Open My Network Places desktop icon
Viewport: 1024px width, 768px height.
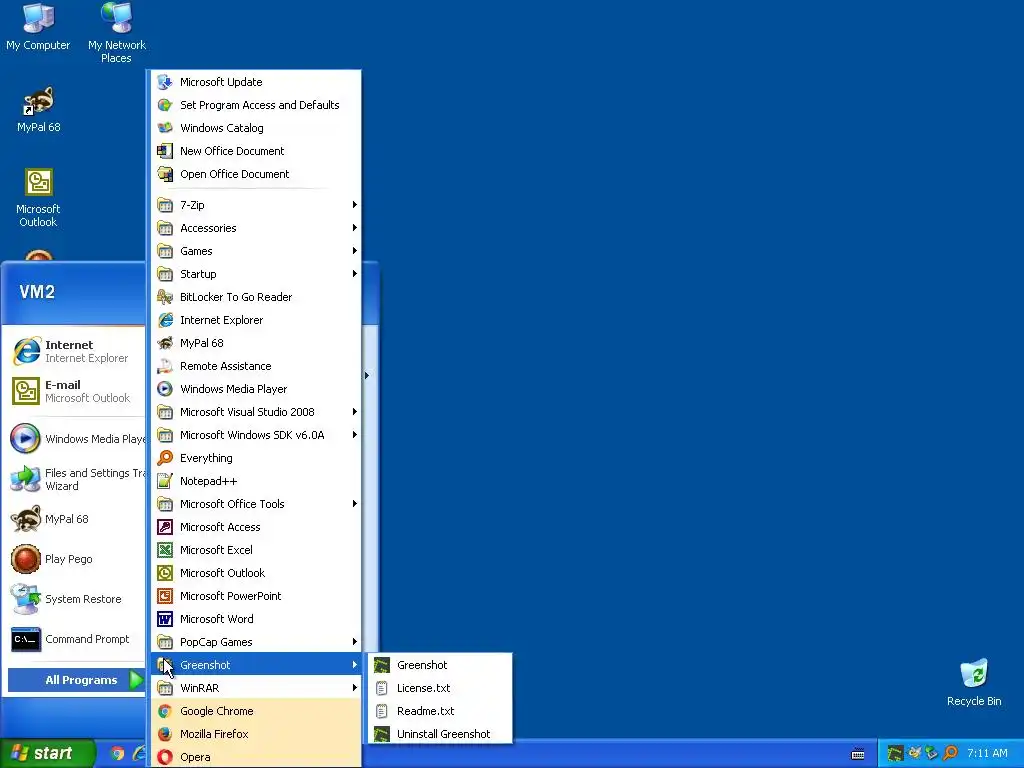click(x=116, y=33)
